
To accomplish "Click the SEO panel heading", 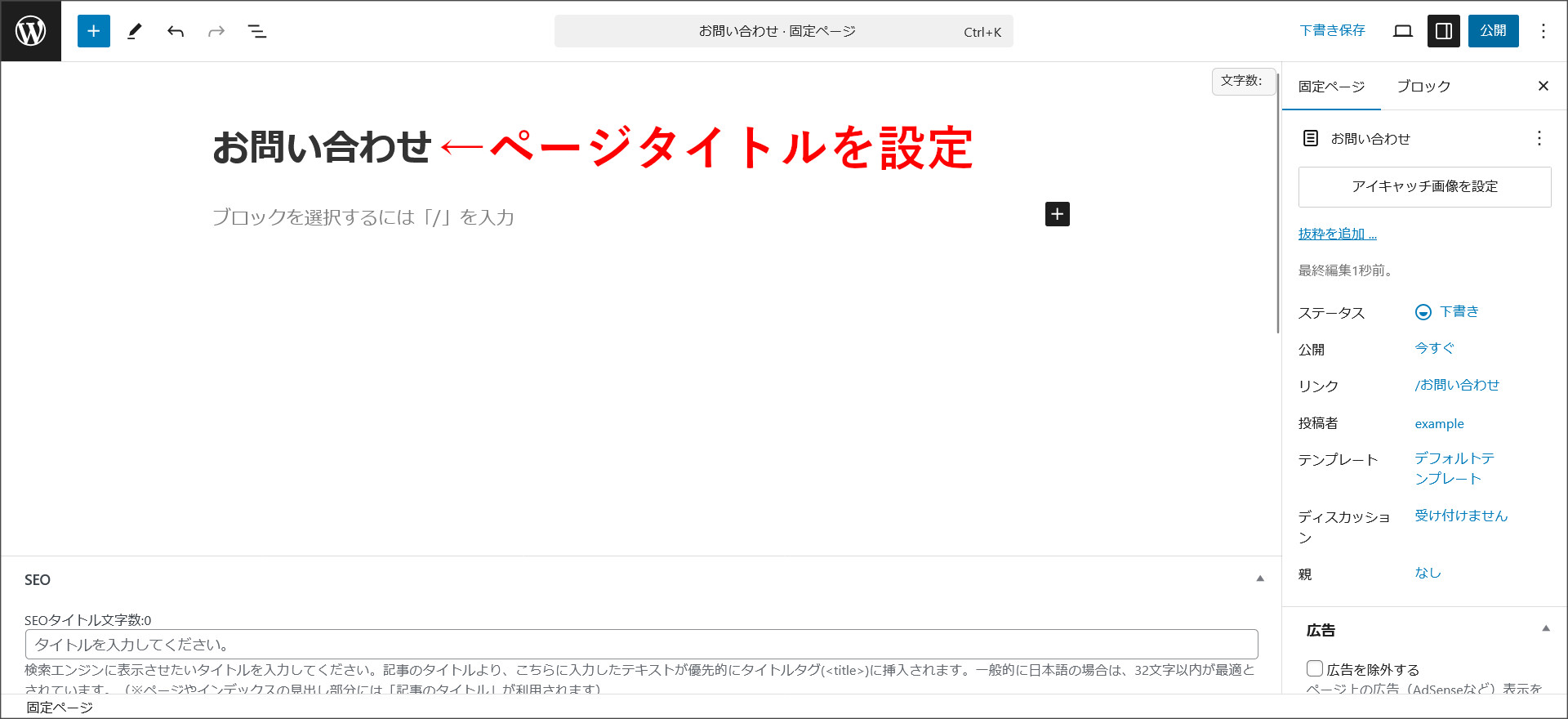I will 38,580.
